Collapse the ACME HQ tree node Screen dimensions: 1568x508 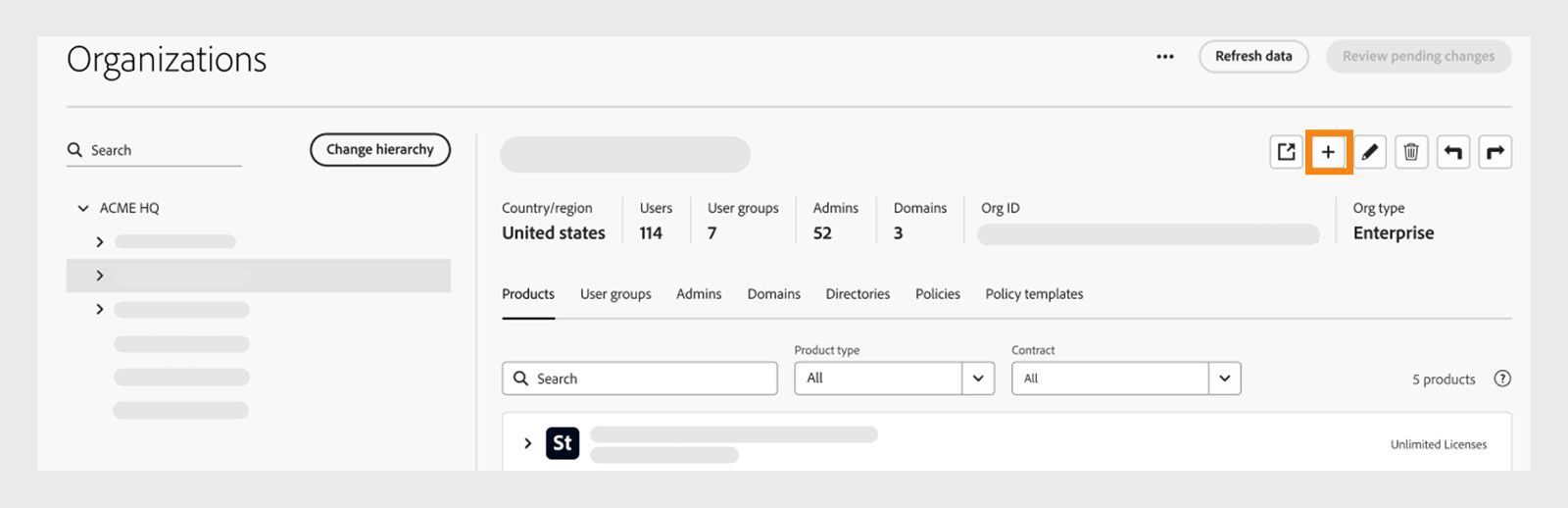[x=83, y=208]
